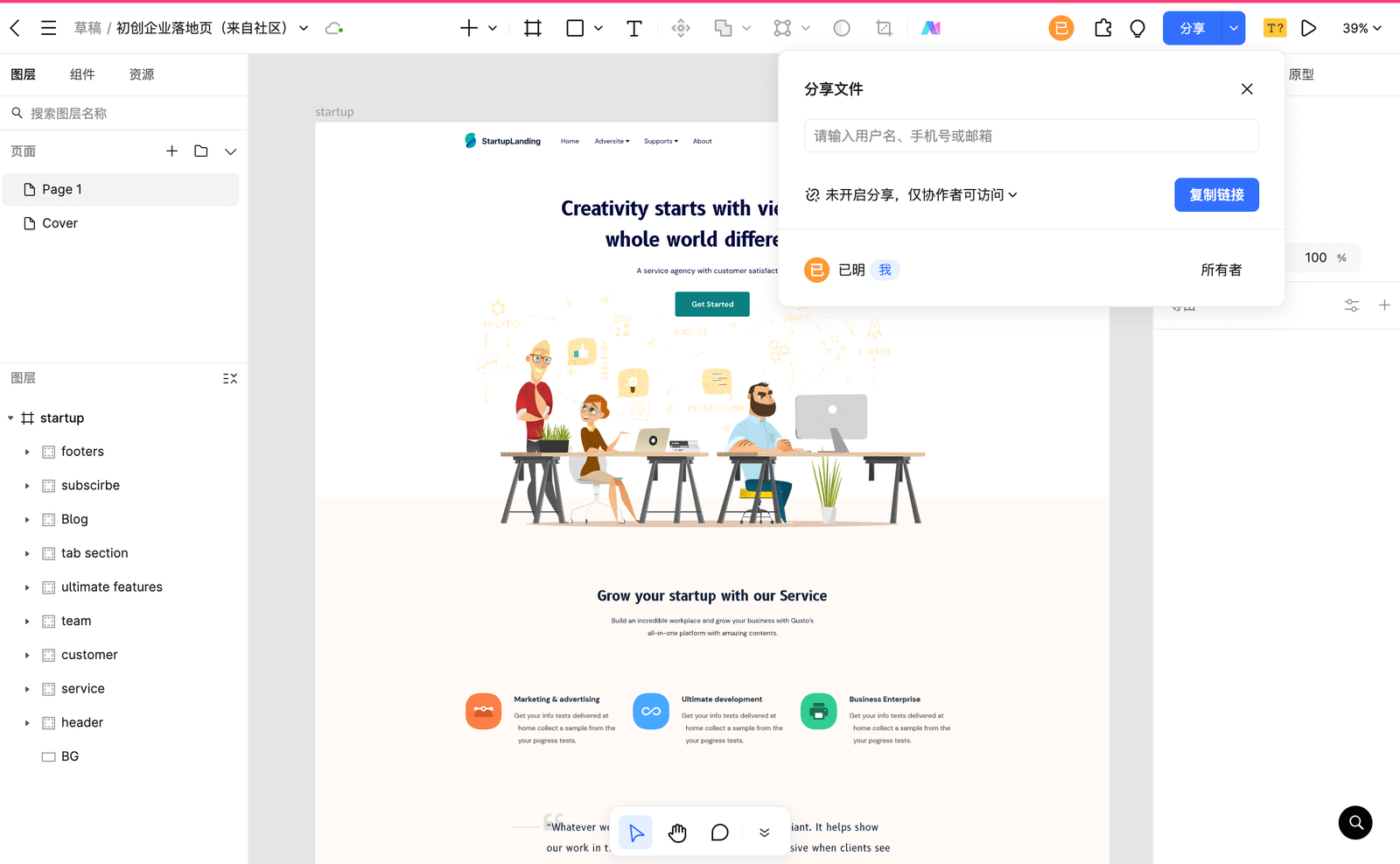Open the plugins puzzle icon

point(1102,28)
